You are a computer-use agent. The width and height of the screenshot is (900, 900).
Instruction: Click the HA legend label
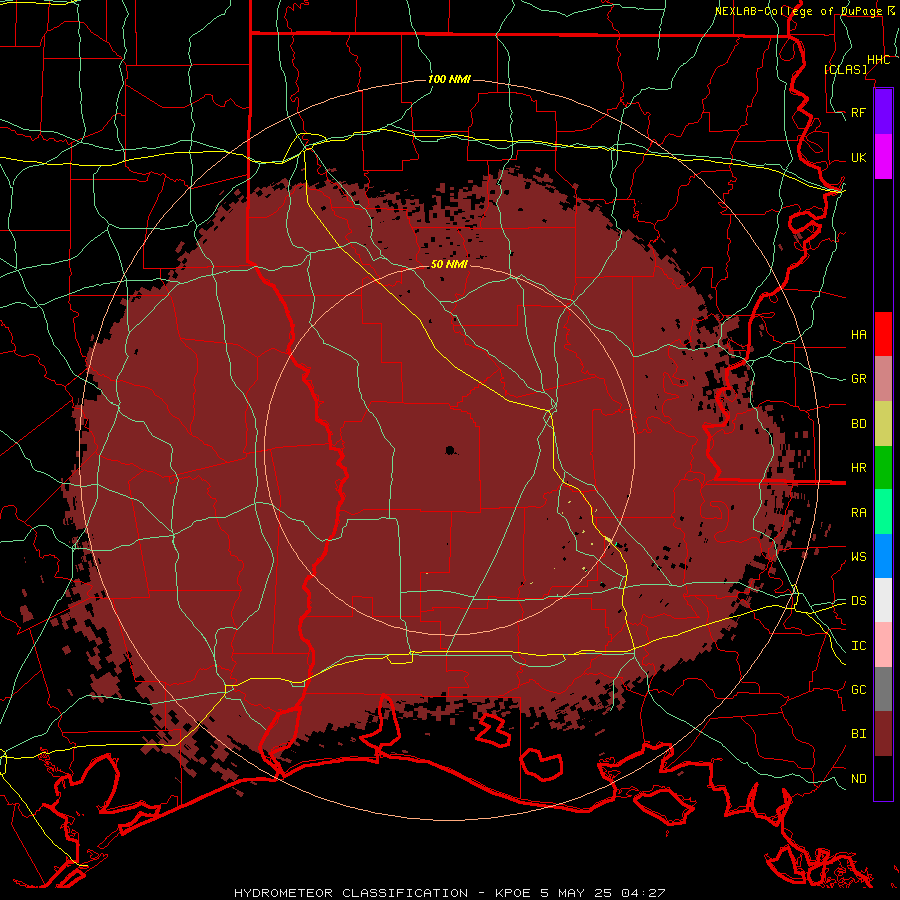pyautogui.click(x=858, y=334)
